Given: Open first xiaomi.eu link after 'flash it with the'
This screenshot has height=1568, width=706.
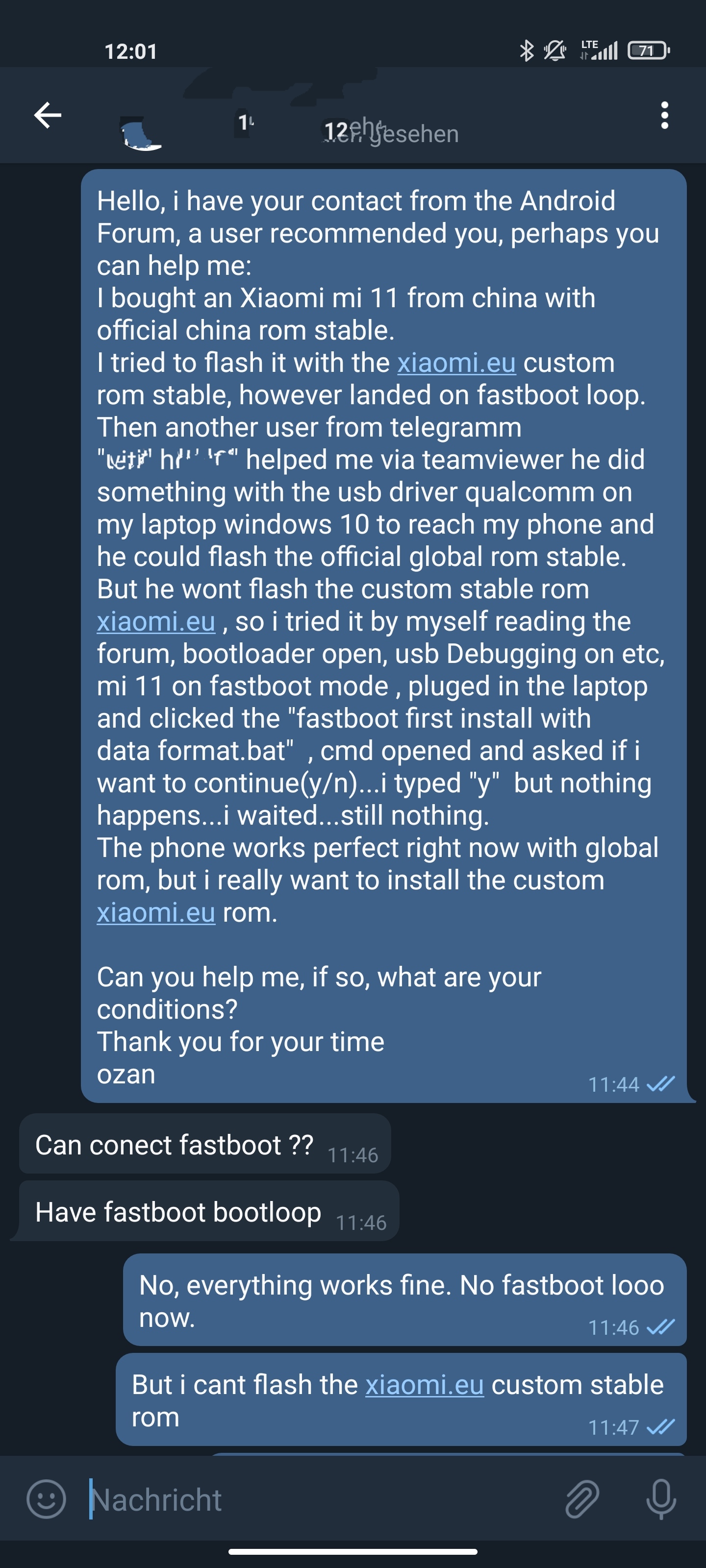Looking at the screenshot, I should [456, 363].
